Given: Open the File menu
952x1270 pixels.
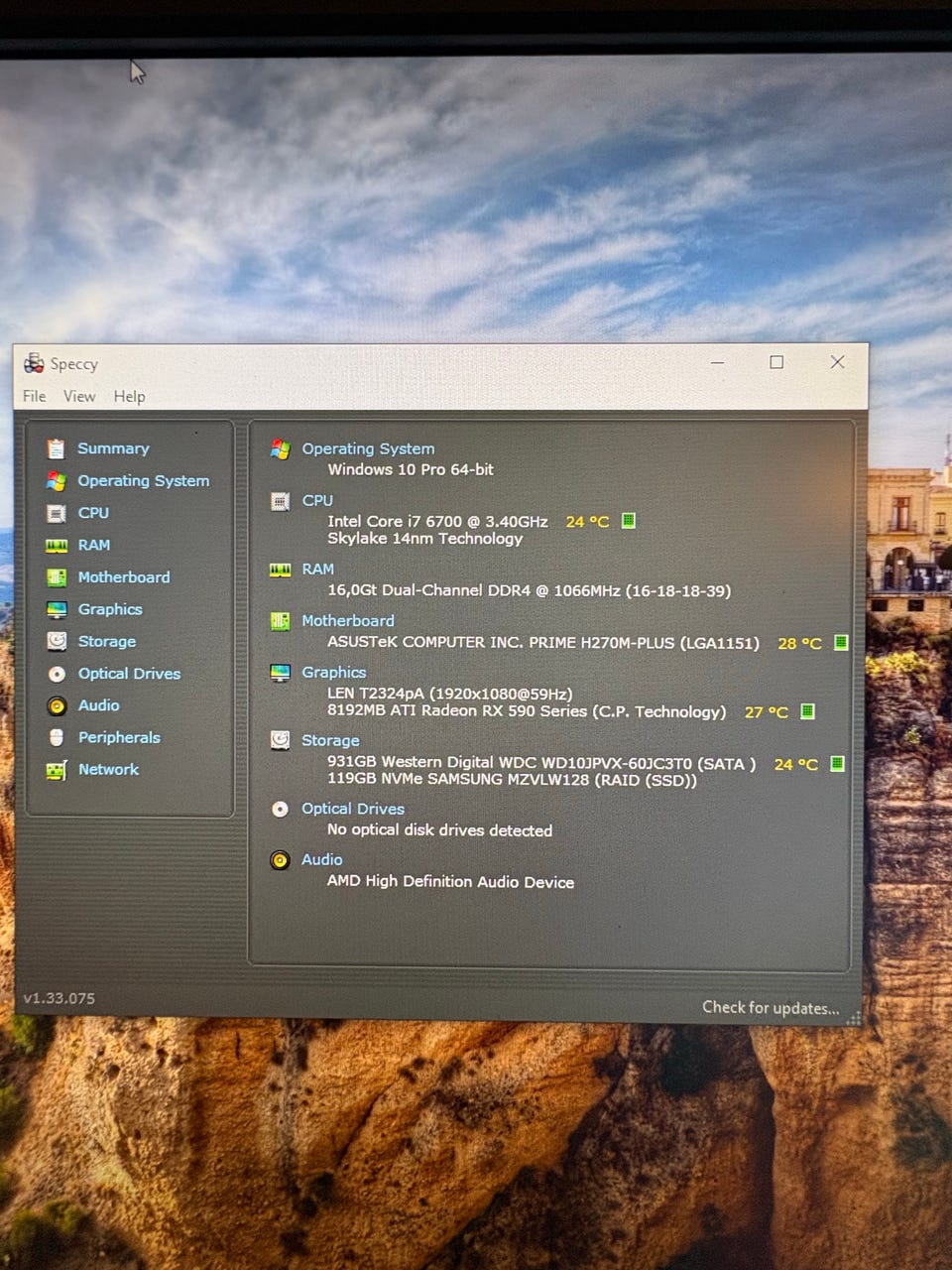Looking at the screenshot, I should pyautogui.click(x=35, y=396).
